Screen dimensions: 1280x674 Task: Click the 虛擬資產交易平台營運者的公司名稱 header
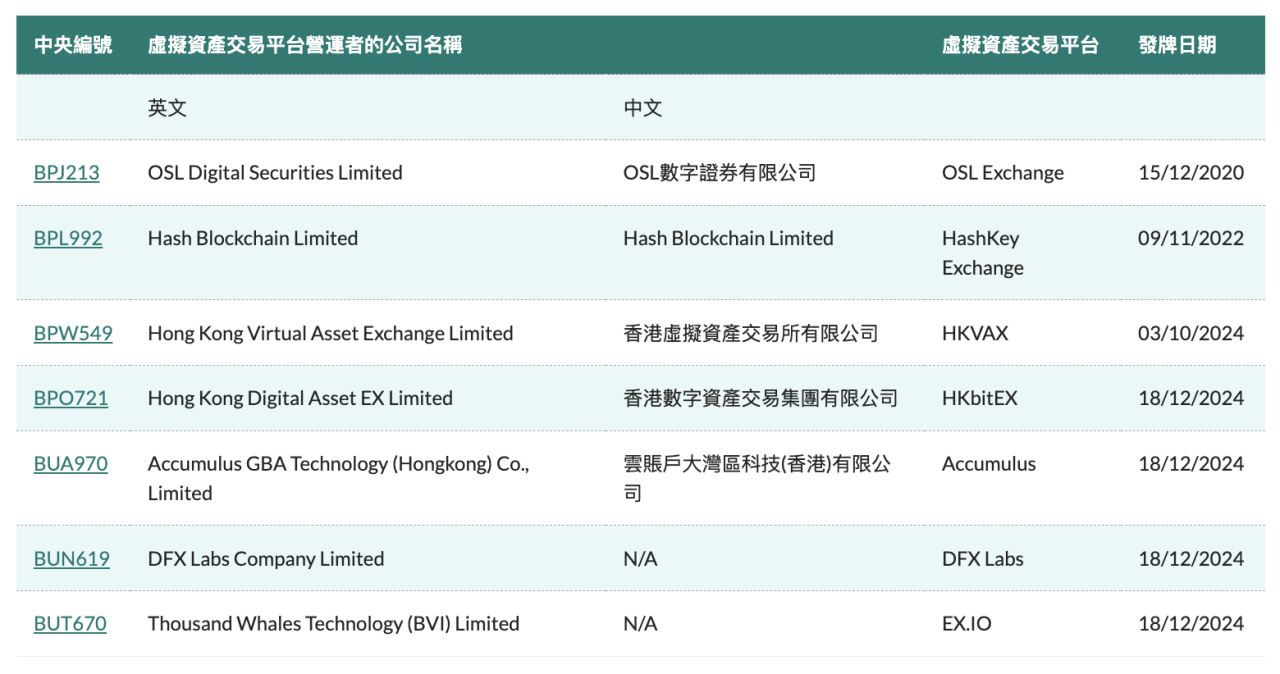(305, 45)
